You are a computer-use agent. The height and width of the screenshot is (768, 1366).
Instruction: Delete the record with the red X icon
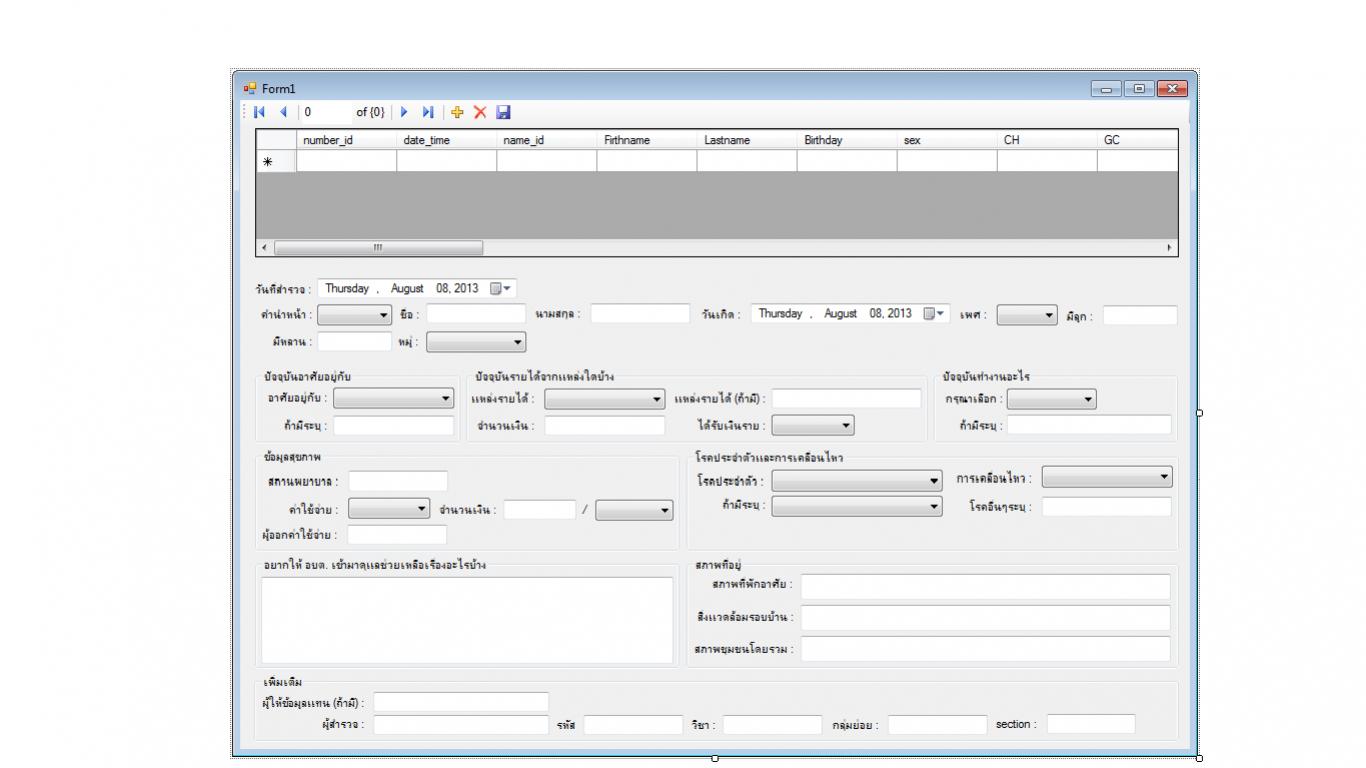point(480,112)
